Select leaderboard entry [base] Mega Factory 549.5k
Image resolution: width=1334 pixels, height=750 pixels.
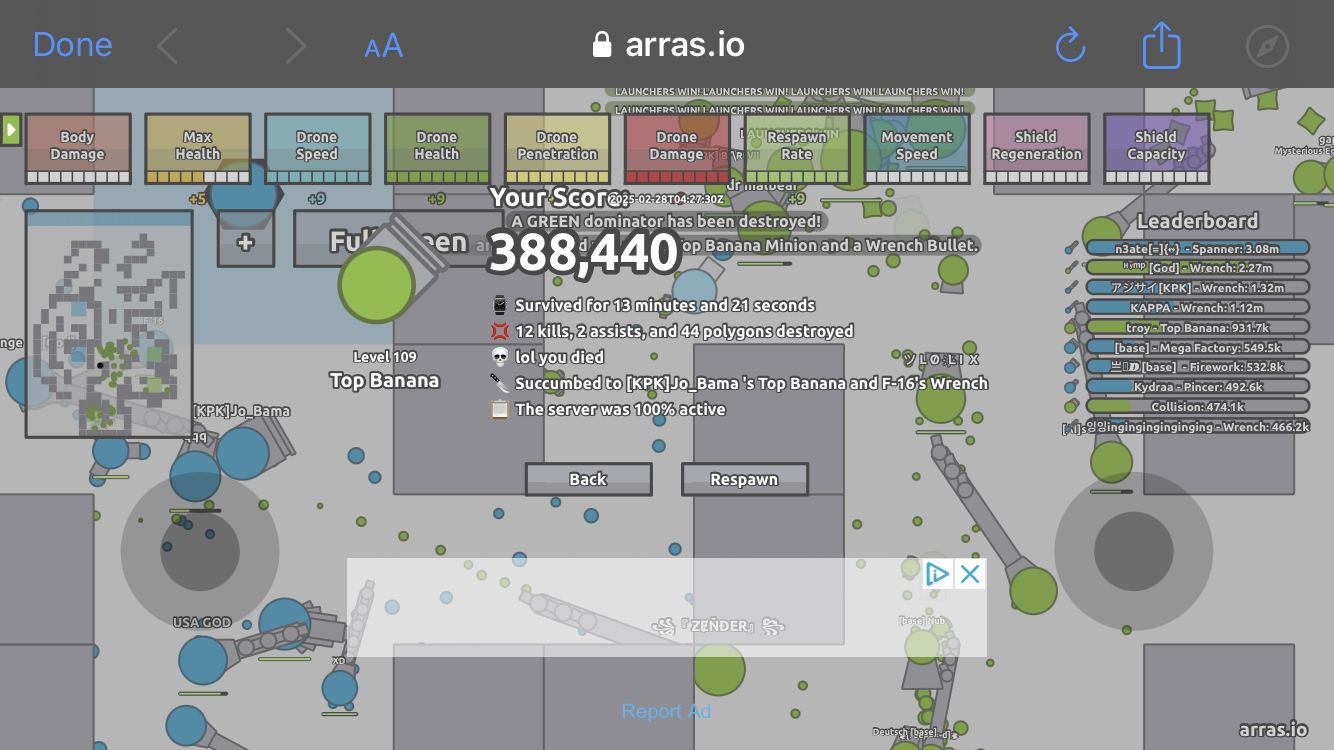1197,347
